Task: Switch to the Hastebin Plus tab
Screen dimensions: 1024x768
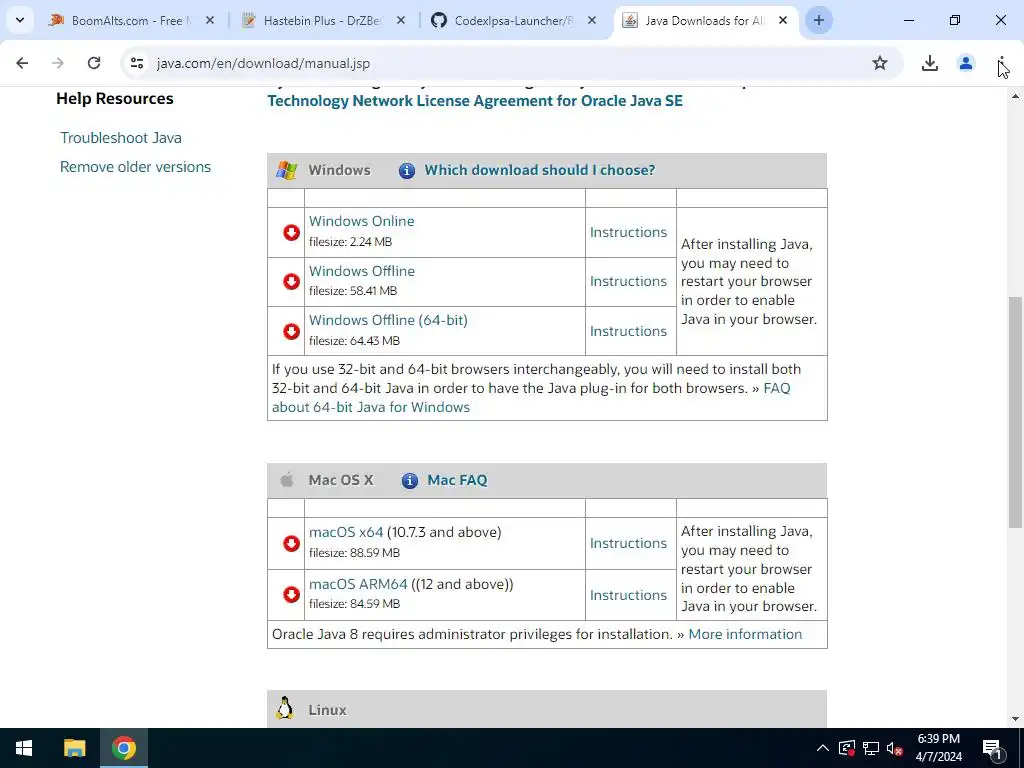Action: [x=321, y=20]
